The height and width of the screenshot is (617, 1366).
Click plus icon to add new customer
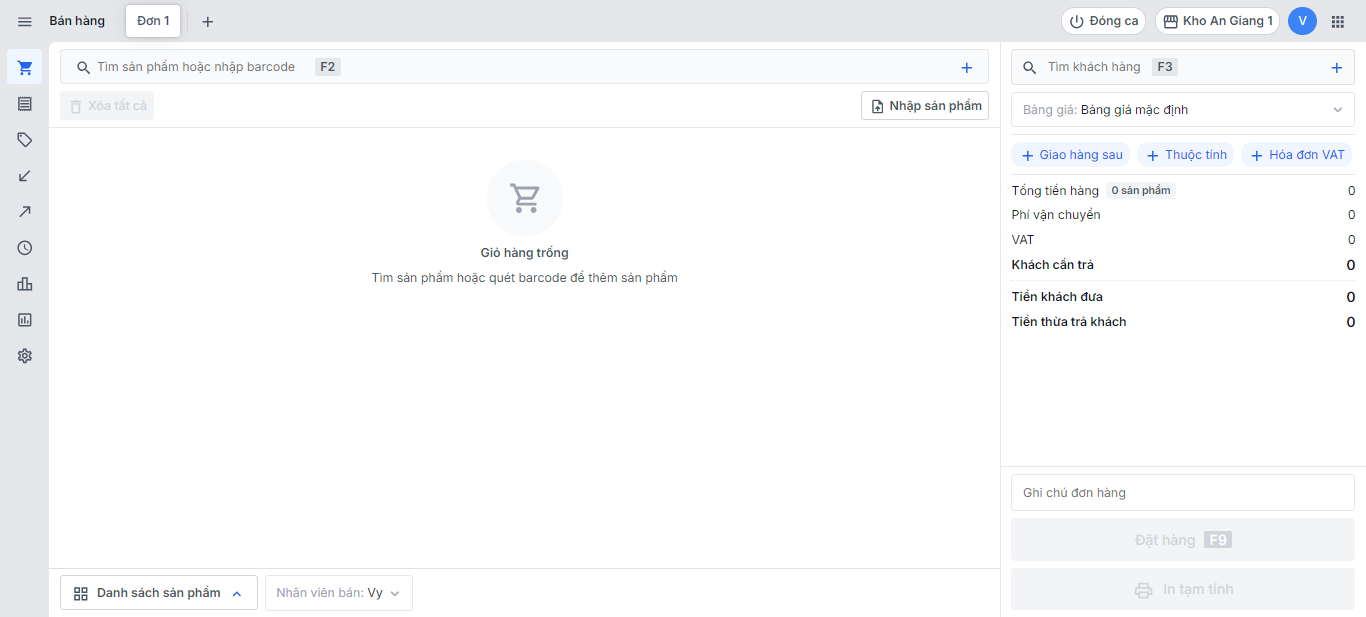pyautogui.click(x=1336, y=68)
